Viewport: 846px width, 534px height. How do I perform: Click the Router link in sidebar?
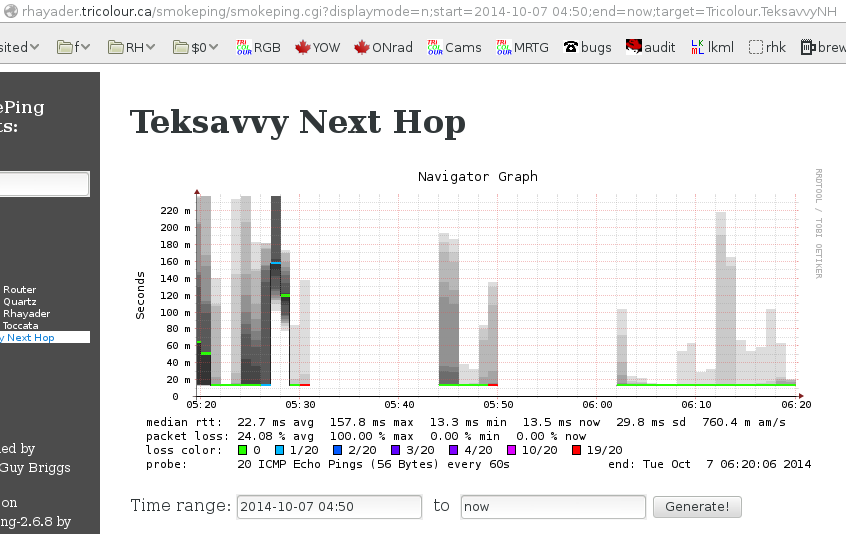point(19,290)
